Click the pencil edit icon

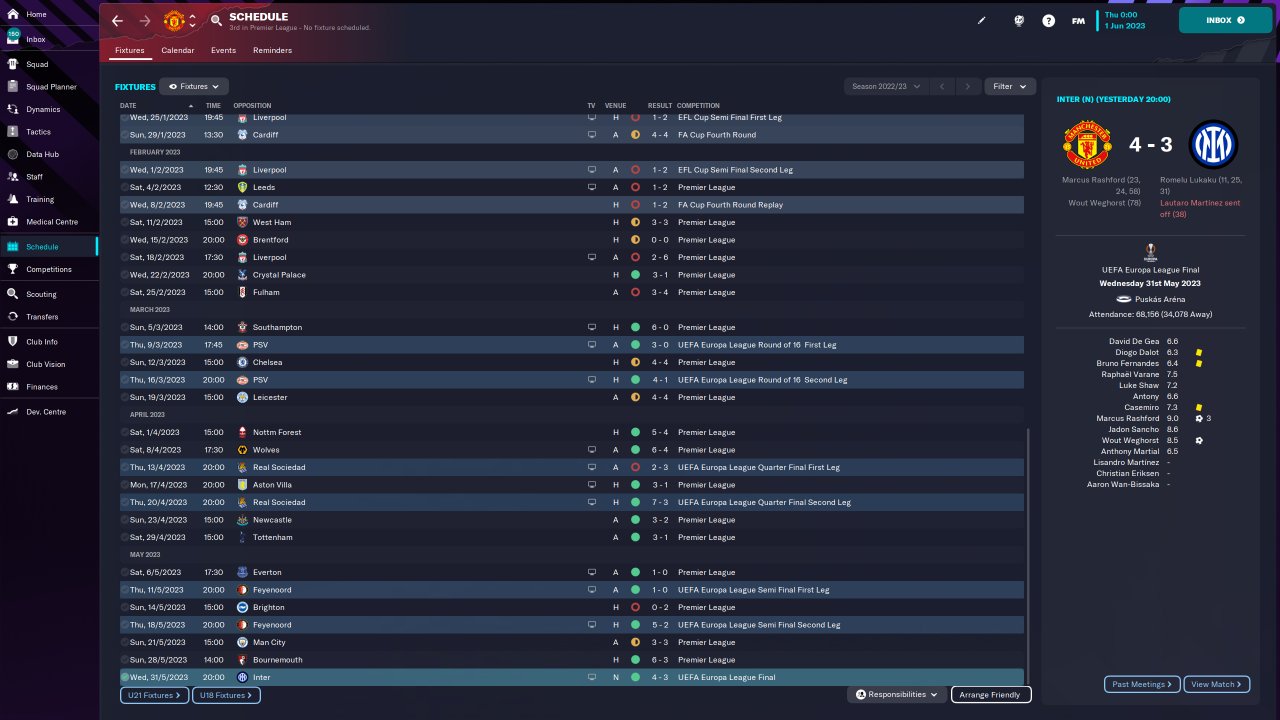[x=982, y=20]
